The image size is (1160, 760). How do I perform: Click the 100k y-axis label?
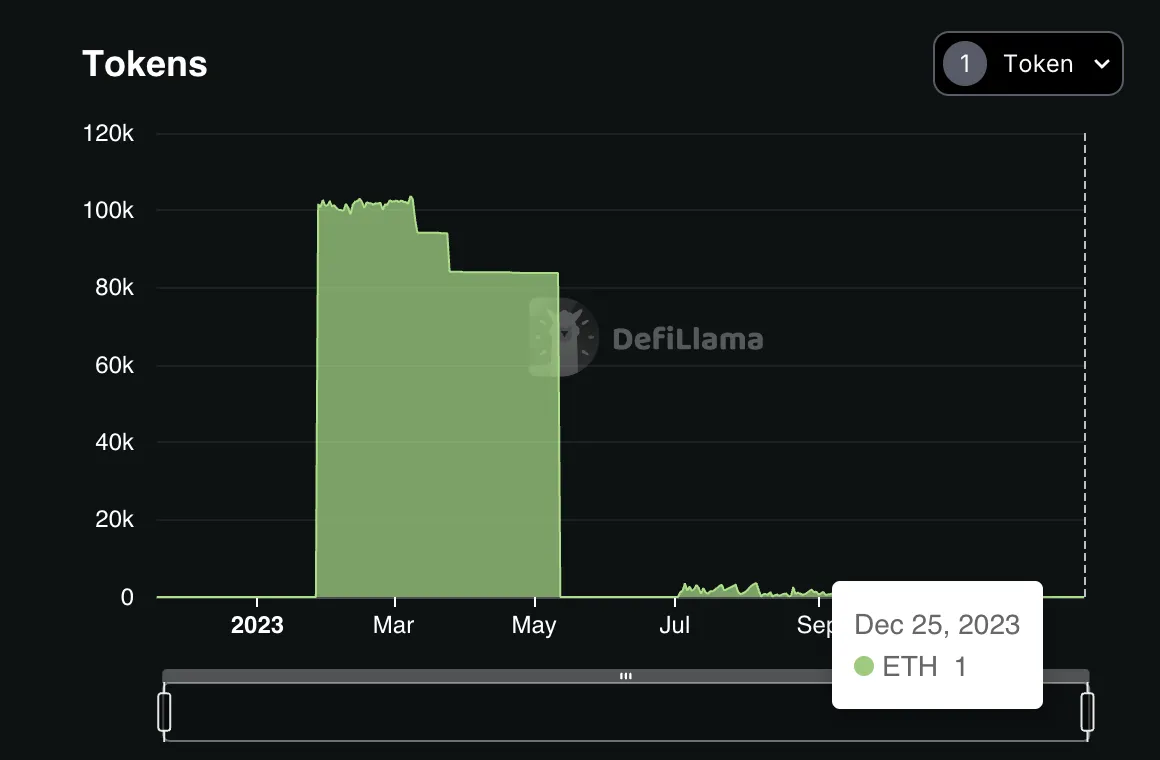[108, 211]
